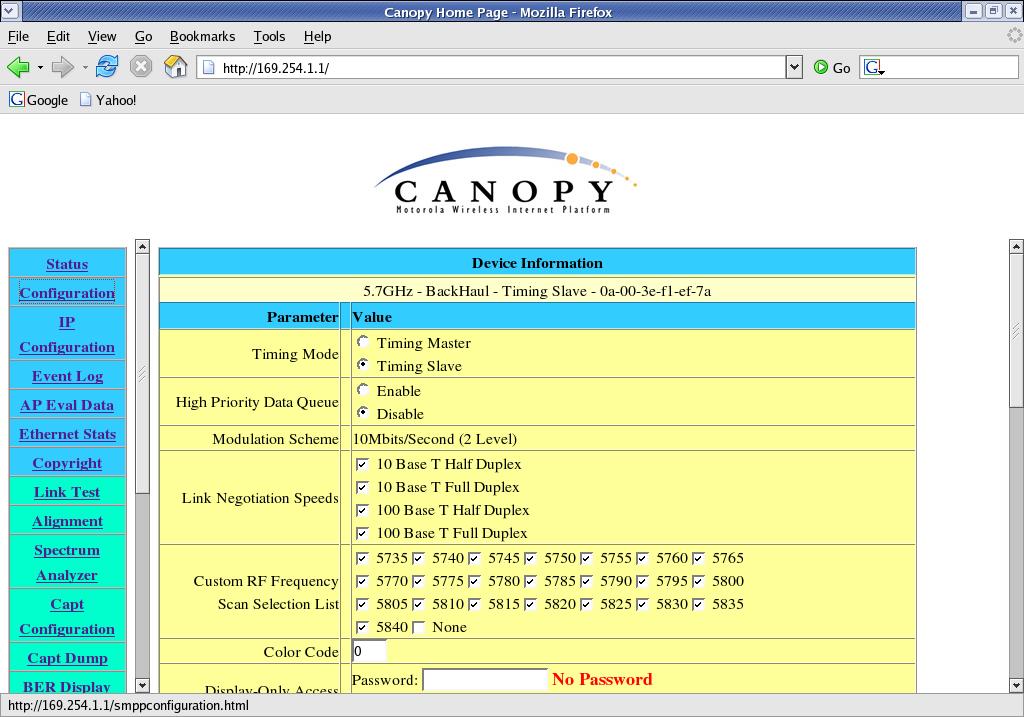Click the Forward arrow navigation icon
The width and height of the screenshot is (1024, 717).
(x=62, y=67)
